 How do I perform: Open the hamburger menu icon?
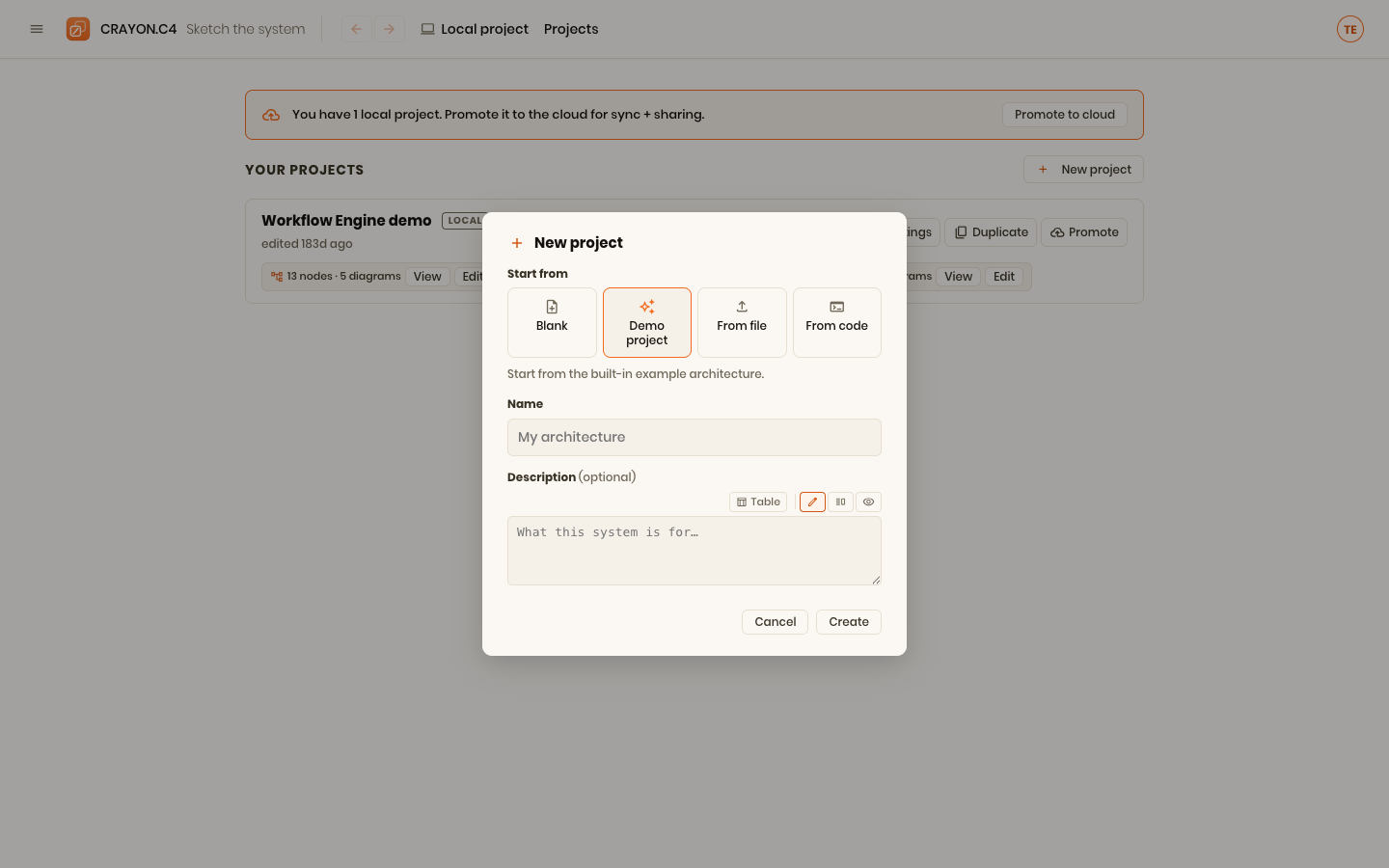coord(37,29)
